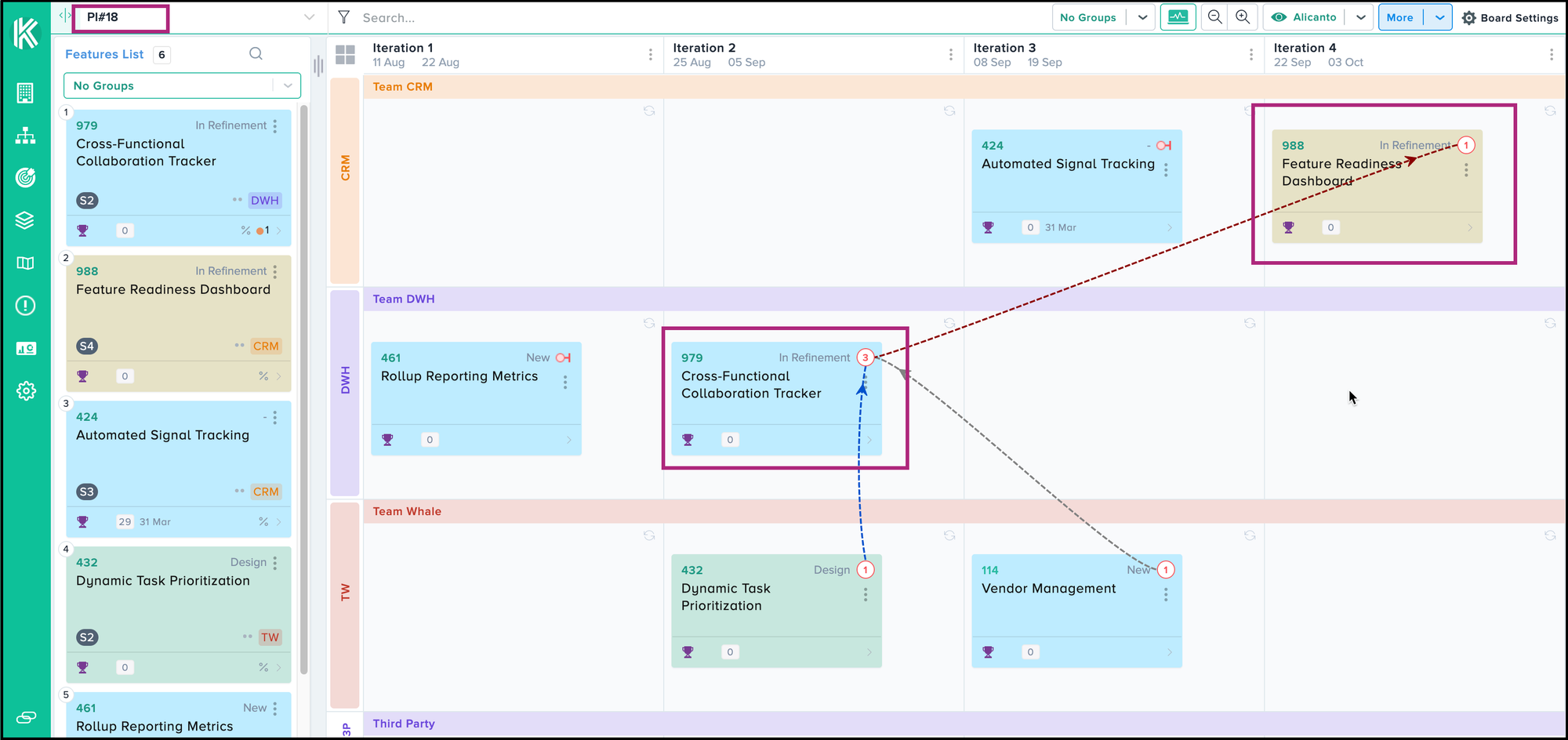
Task: Expand the PI#18 selector dropdown
Action: [x=309, y=17]
